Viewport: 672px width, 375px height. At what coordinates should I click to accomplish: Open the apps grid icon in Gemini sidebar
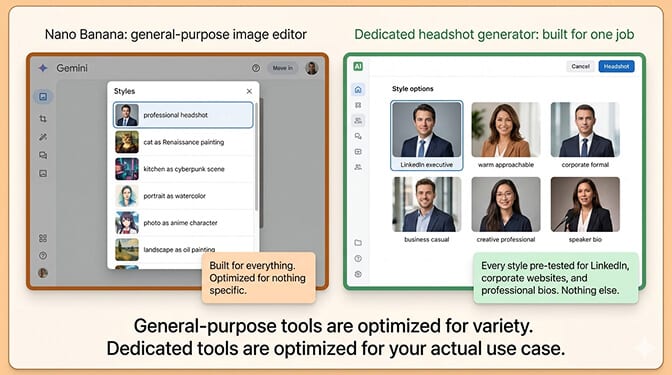[43, 238]
